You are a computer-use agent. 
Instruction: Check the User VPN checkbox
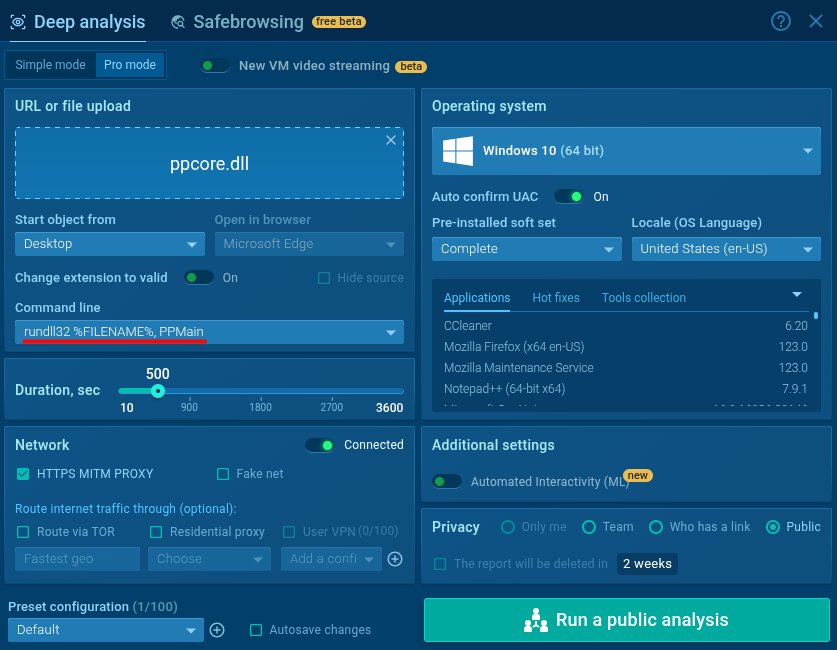289,532
